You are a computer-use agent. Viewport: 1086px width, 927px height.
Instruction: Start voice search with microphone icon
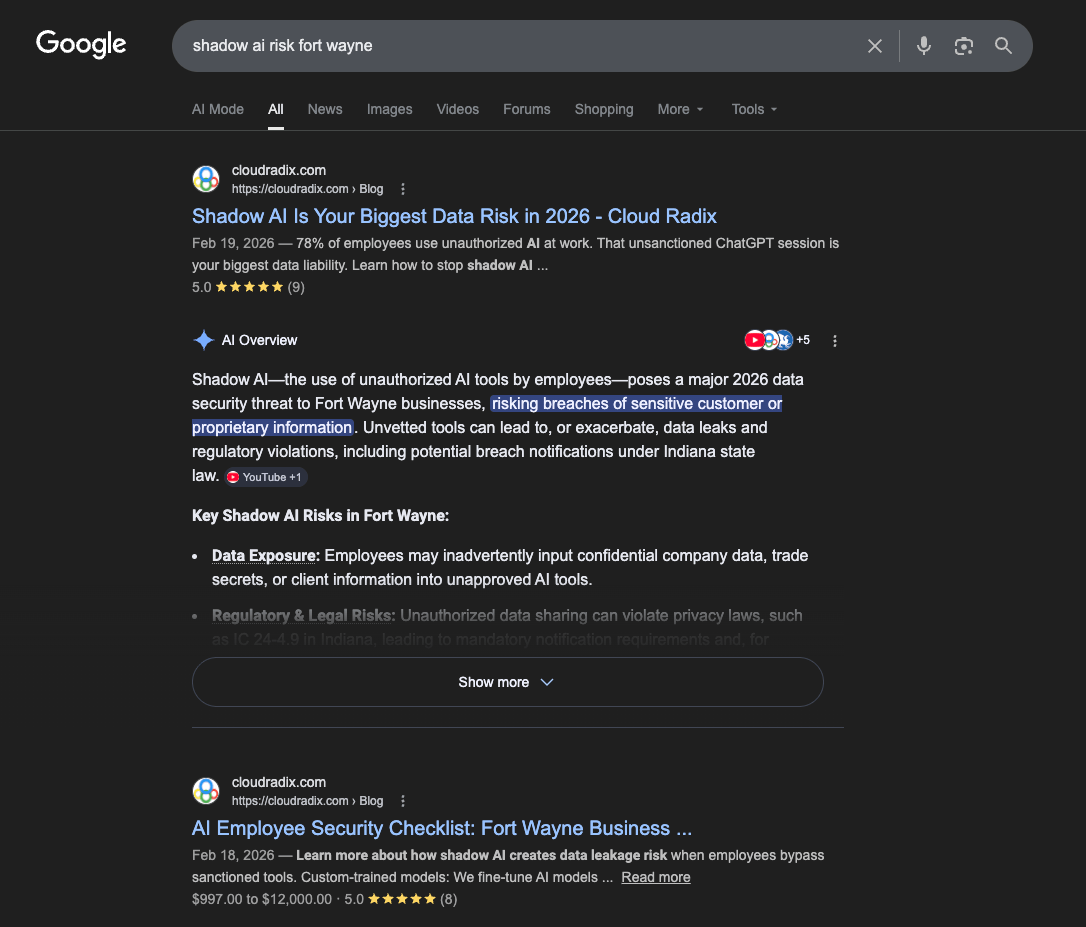[924, 46]
